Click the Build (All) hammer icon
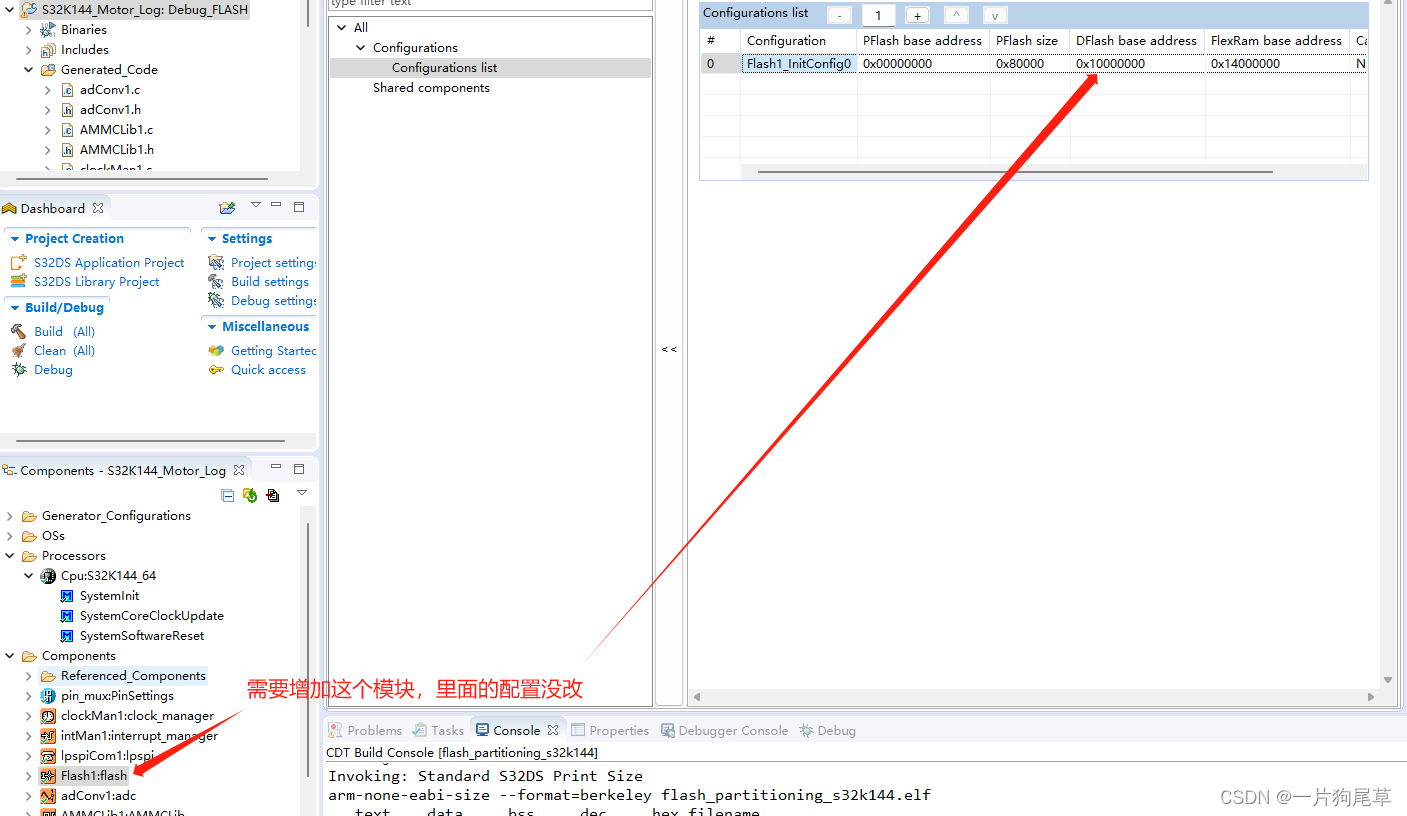The image size is (1407, 816). coord(18,331)
